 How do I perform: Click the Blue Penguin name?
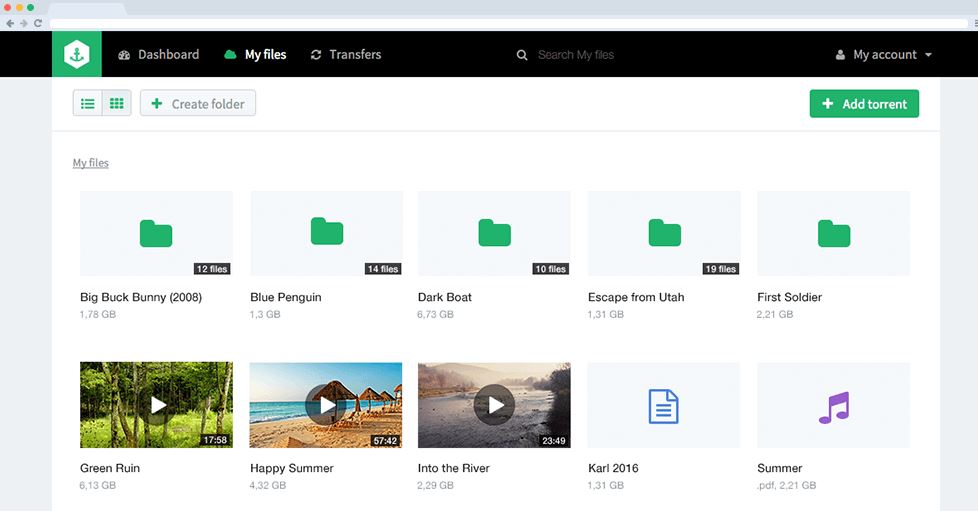pos(286,298)
